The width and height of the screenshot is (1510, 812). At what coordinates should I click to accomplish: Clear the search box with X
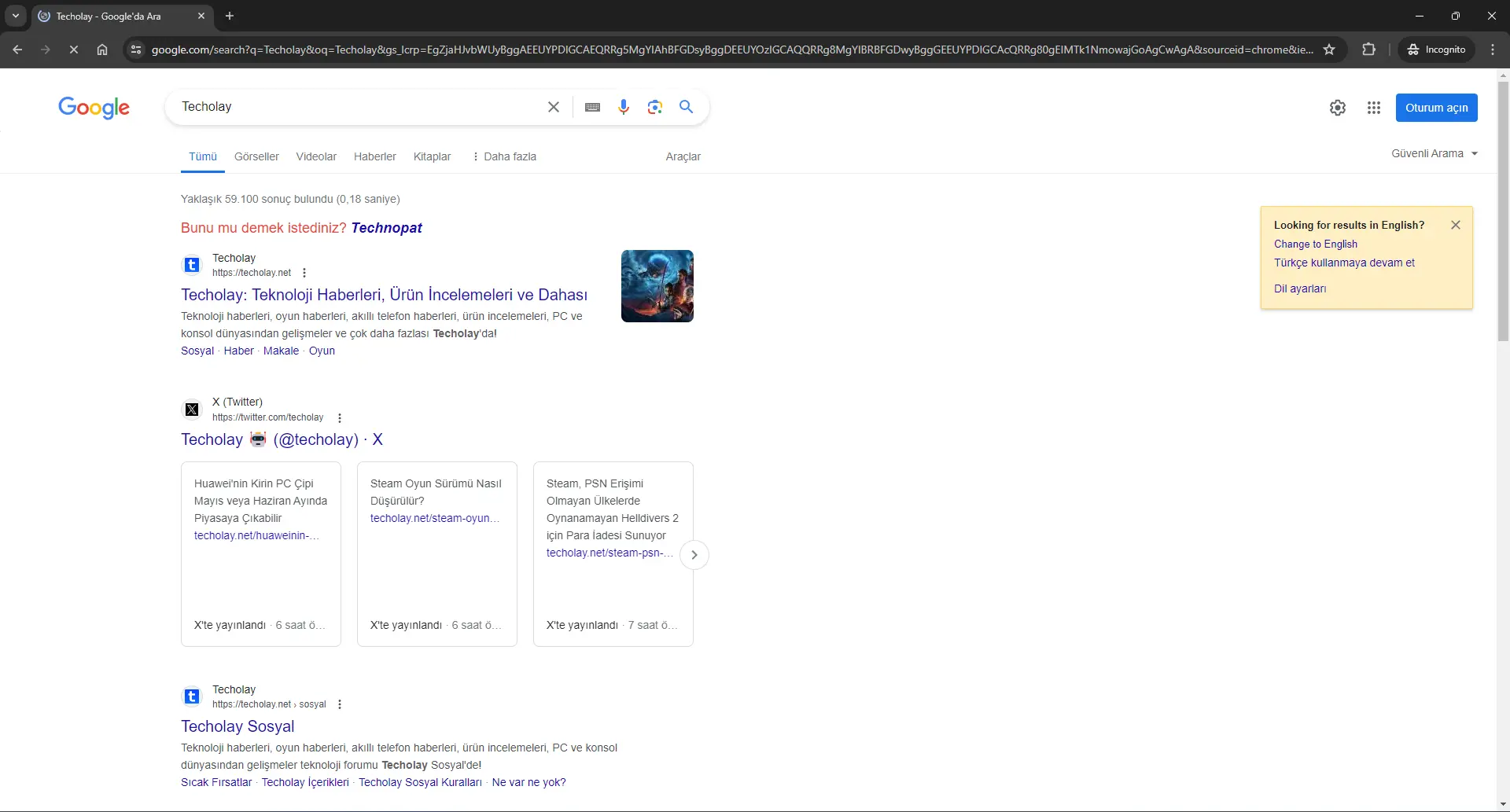pyautogui.click(x=554, y=107)
